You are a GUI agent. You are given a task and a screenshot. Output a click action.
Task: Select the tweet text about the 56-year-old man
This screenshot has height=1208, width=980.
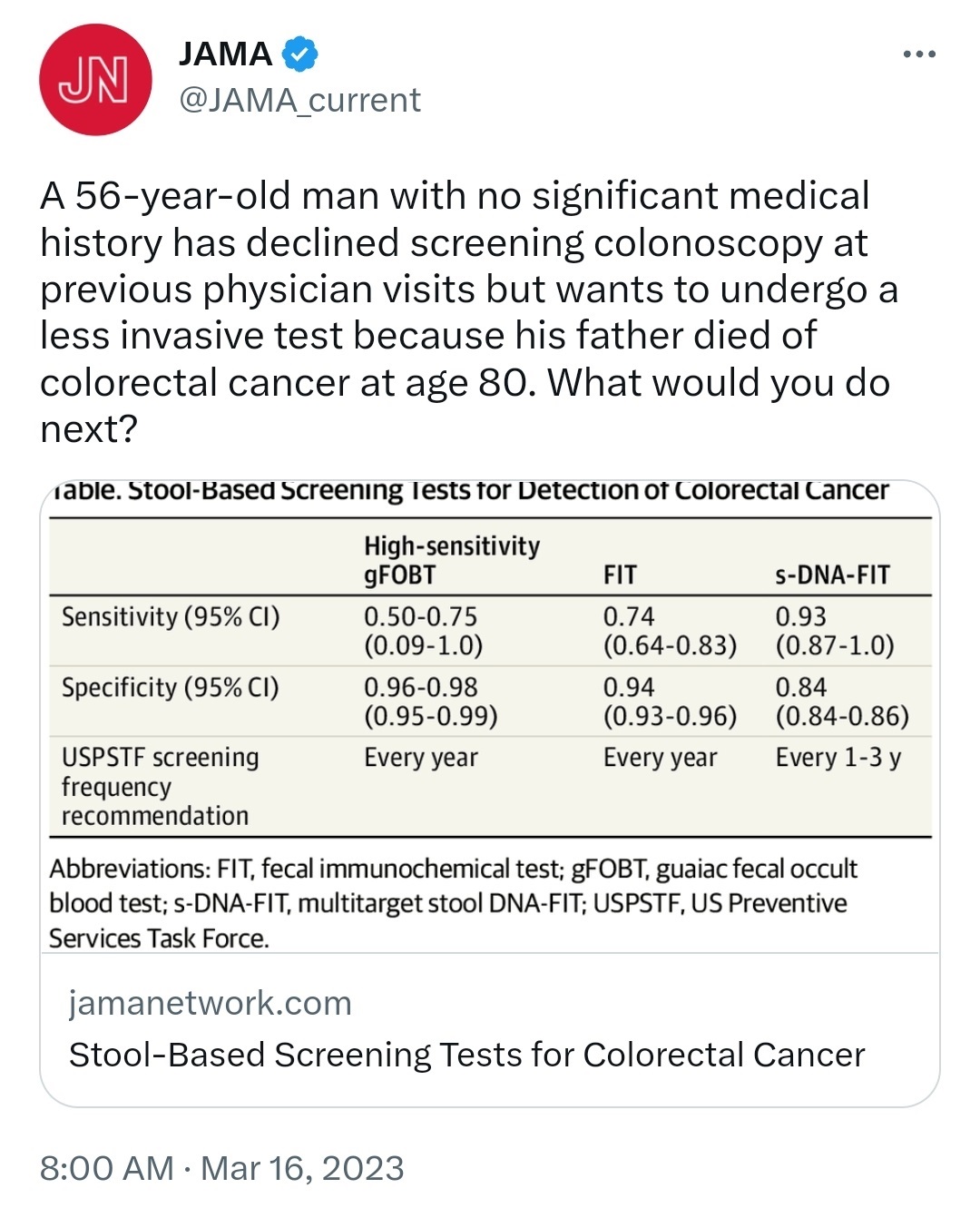(x=469, y=312)
